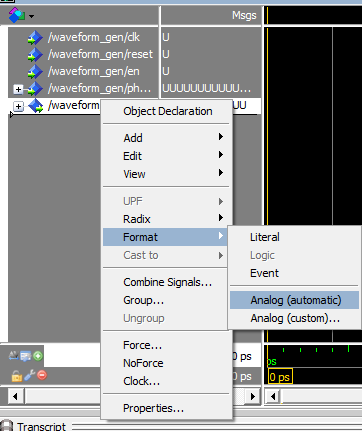Screen dimensions: 362x431
Task: Click the clk signal diamond icon
Action: click(35, 38)
